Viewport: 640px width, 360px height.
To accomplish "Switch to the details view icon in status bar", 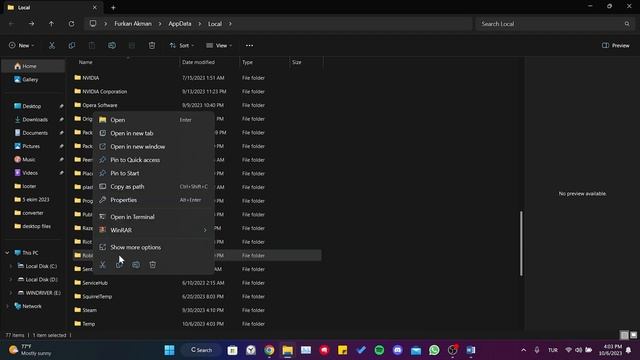I will pyautogui.click(x=624, y=335).
